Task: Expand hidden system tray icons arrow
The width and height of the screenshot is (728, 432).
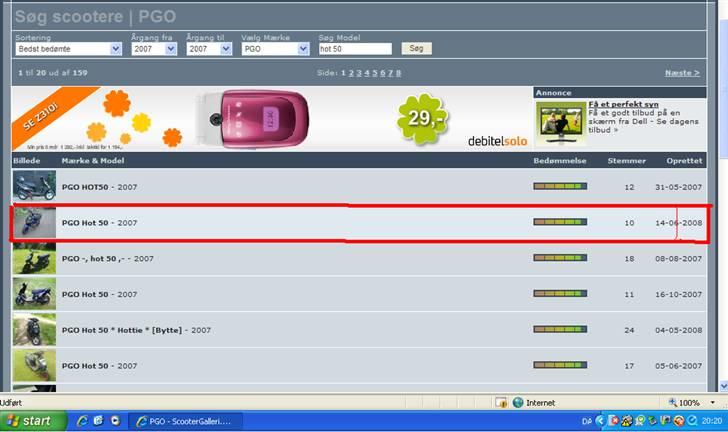Action: point(599,421)
